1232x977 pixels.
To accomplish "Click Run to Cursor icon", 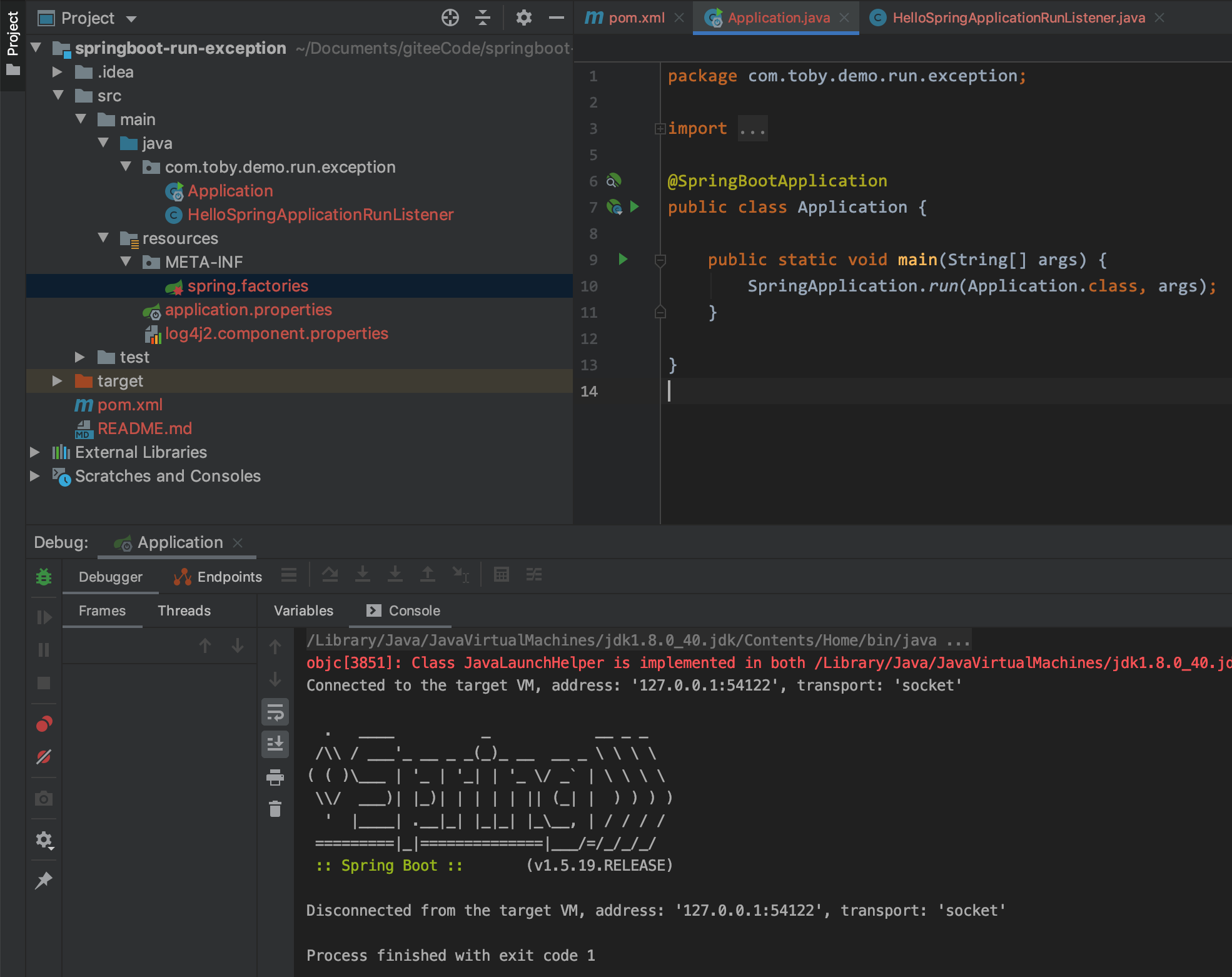I will coord(461,574).
